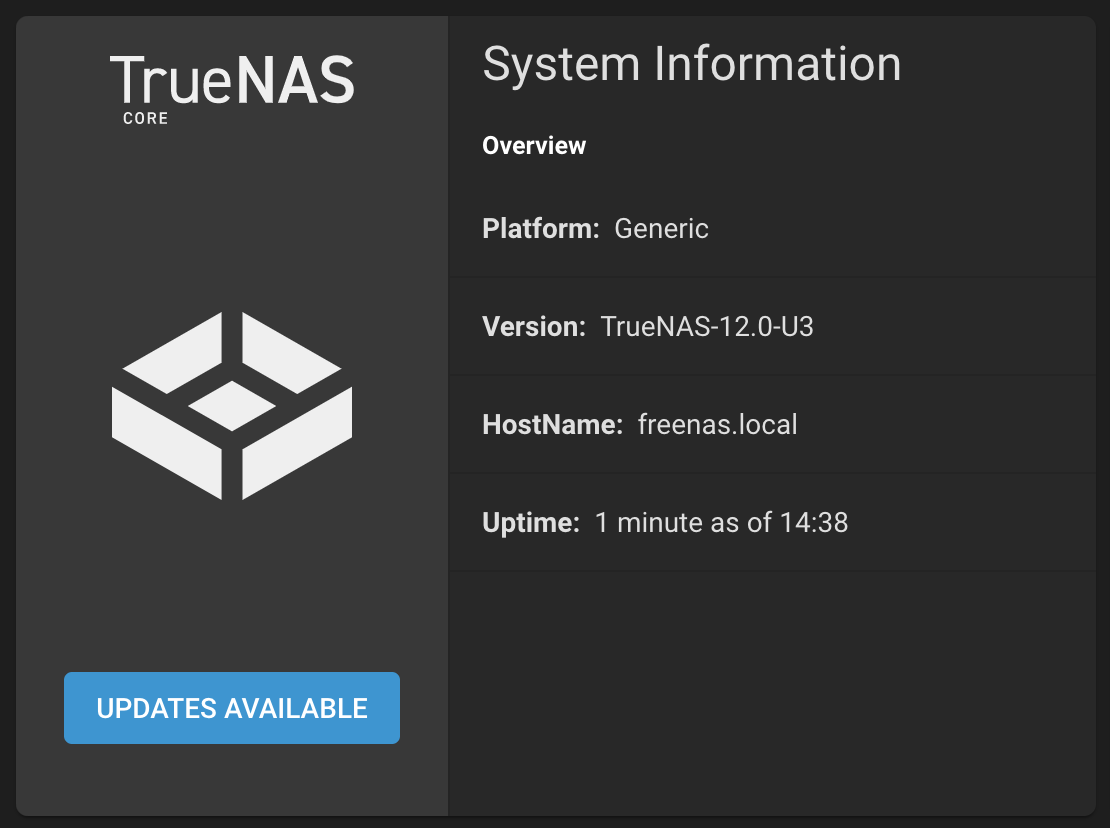Select the freenas.local hostname value

tap(717, 425)
